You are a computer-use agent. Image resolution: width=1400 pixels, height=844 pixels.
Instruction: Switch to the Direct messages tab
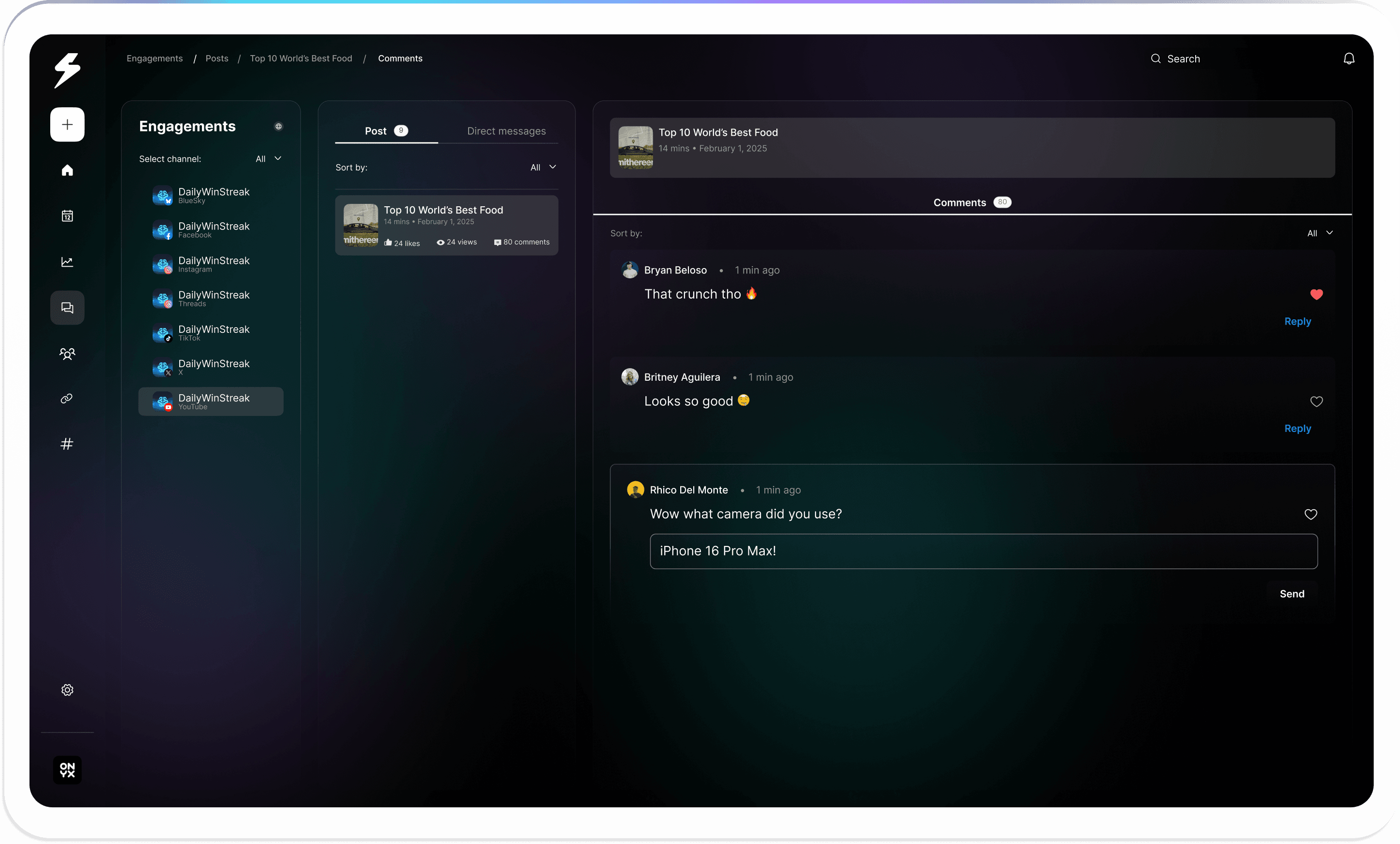tap(506, 131)
